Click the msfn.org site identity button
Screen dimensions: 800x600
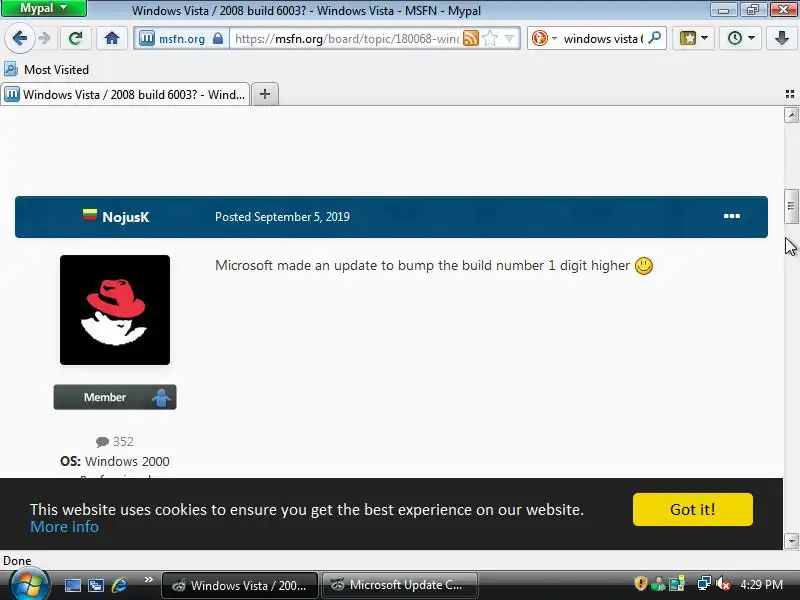[181, 39]
